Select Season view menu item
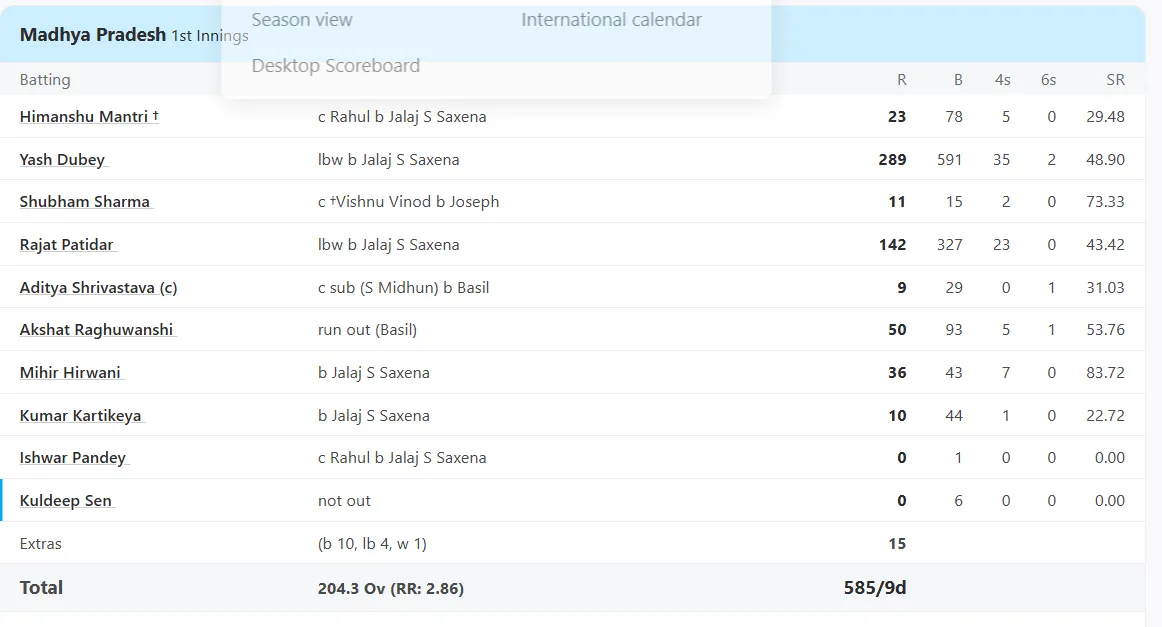Image resolution: width=1162 pixels, height=627 pixels. pos(302,20)
